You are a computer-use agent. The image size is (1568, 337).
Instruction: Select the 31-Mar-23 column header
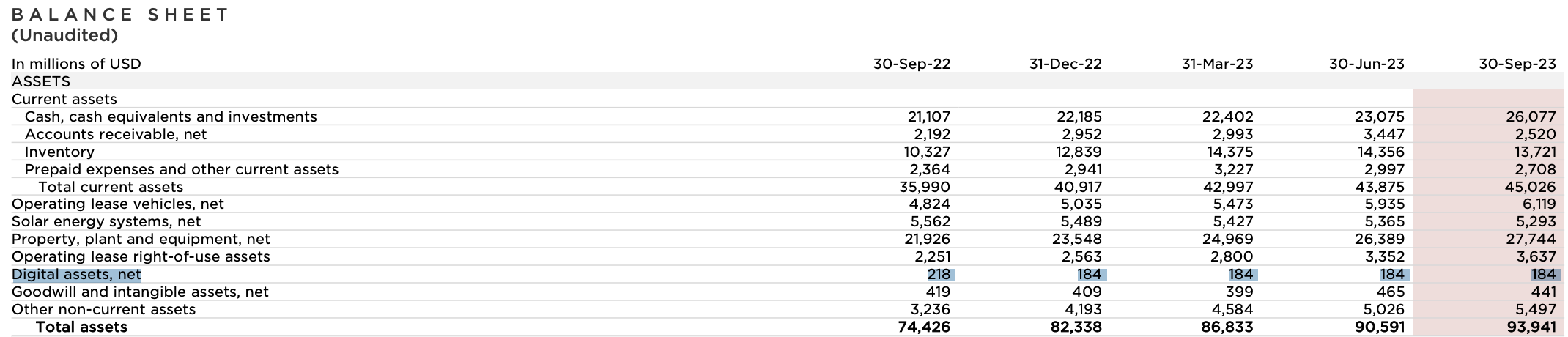1217,64
